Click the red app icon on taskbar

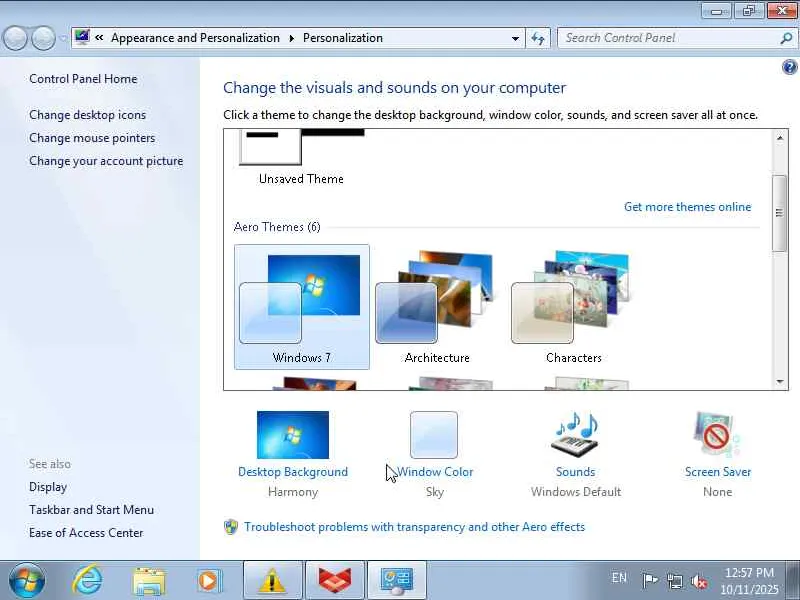point(335,580)
